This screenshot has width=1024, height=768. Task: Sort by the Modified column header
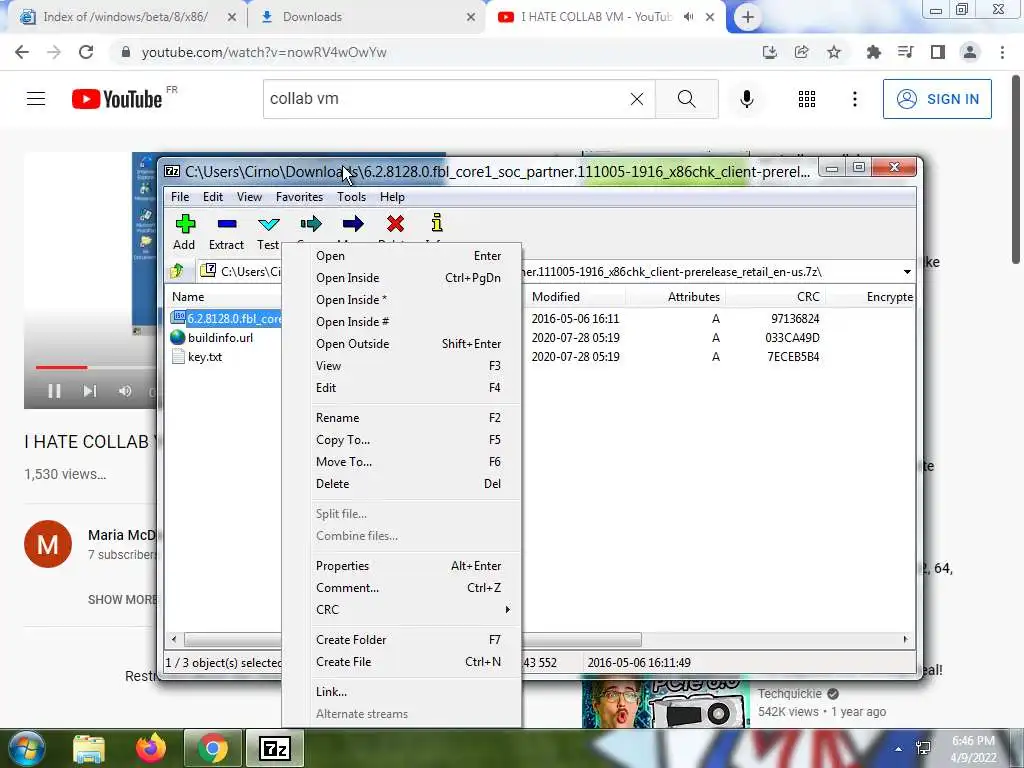pos(575,296)
